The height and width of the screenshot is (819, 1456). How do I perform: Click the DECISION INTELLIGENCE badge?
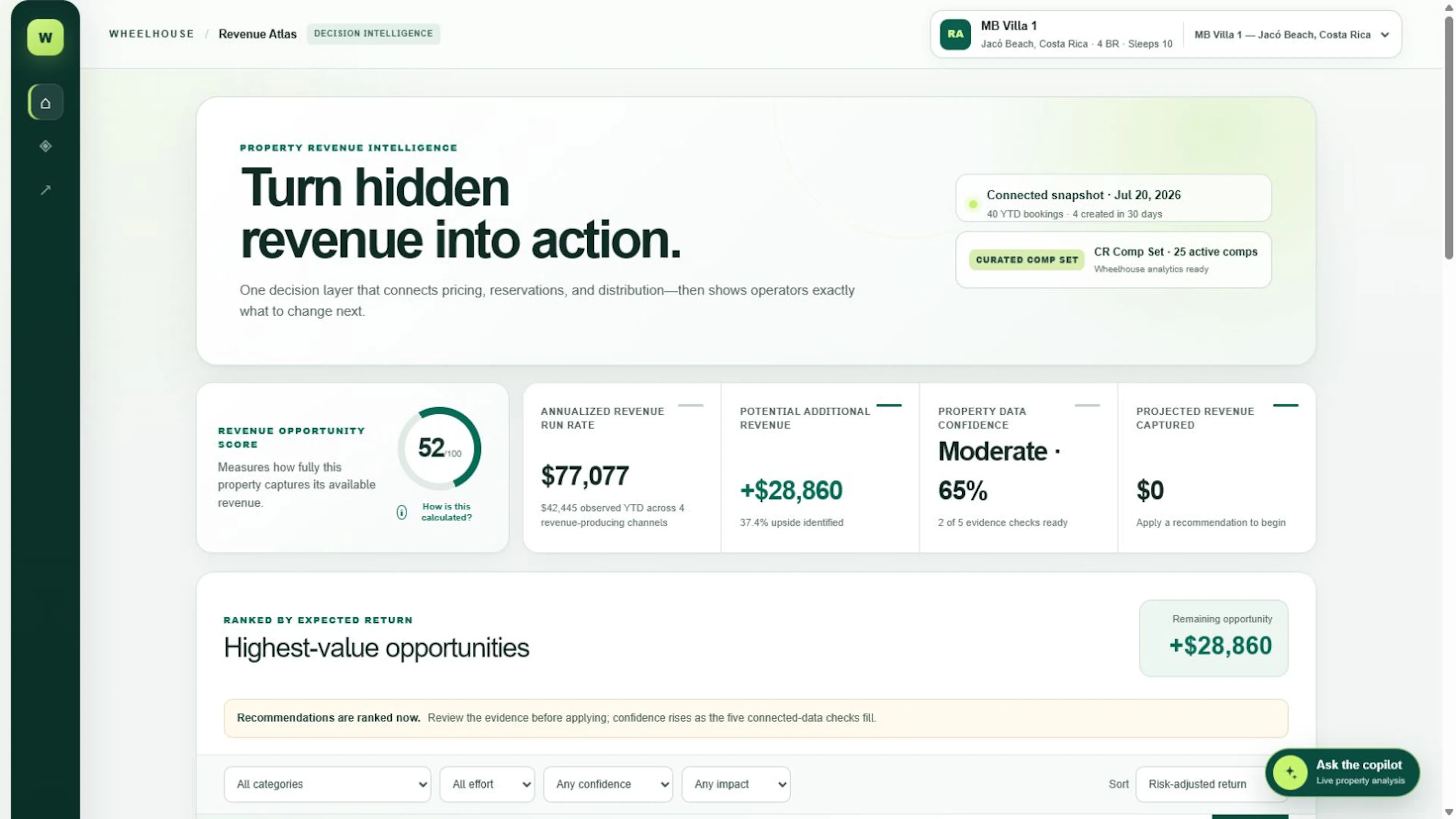point(373,33)
